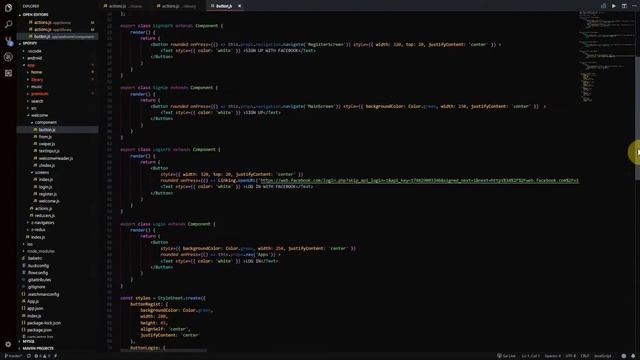Collapse the SPOTIFY project section
The height and width of the screenshot is (360, 640).
pos(29,43)
